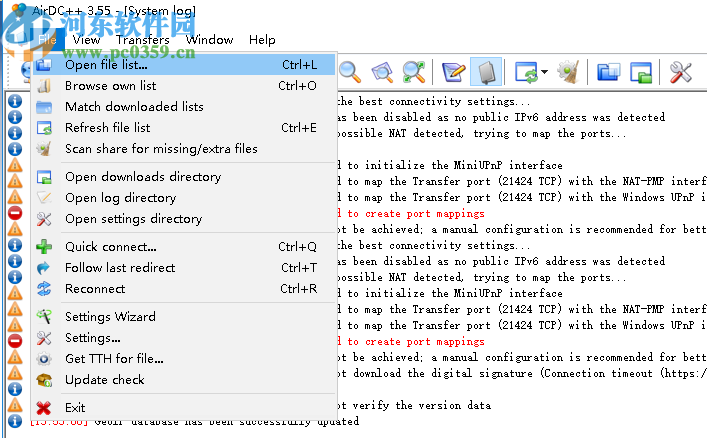
Task: Select Match downloaded lists
Action: click(184, 107)
